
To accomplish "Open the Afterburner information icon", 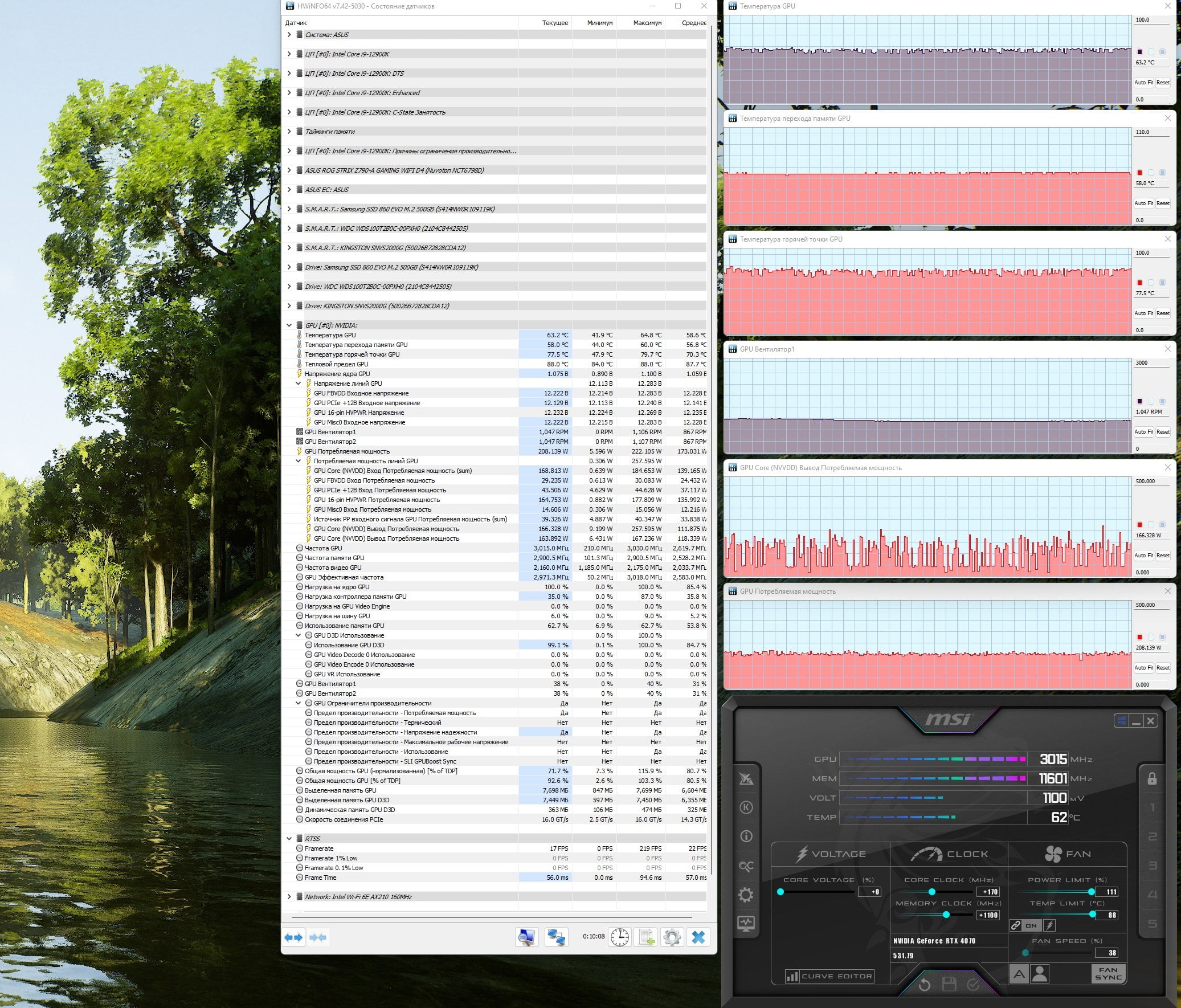I will tap(746, 836).
